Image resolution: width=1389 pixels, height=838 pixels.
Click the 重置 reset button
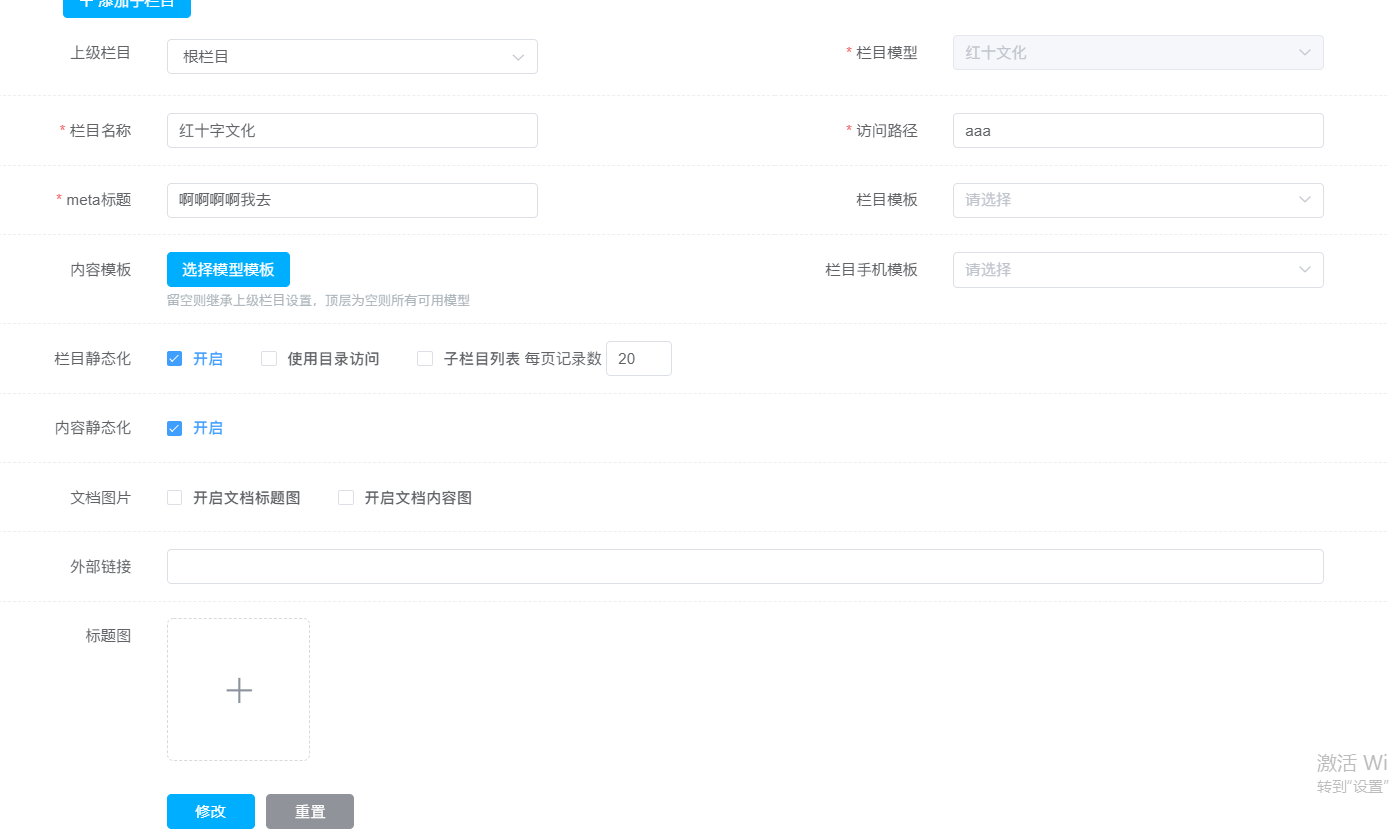pos(310,812)
